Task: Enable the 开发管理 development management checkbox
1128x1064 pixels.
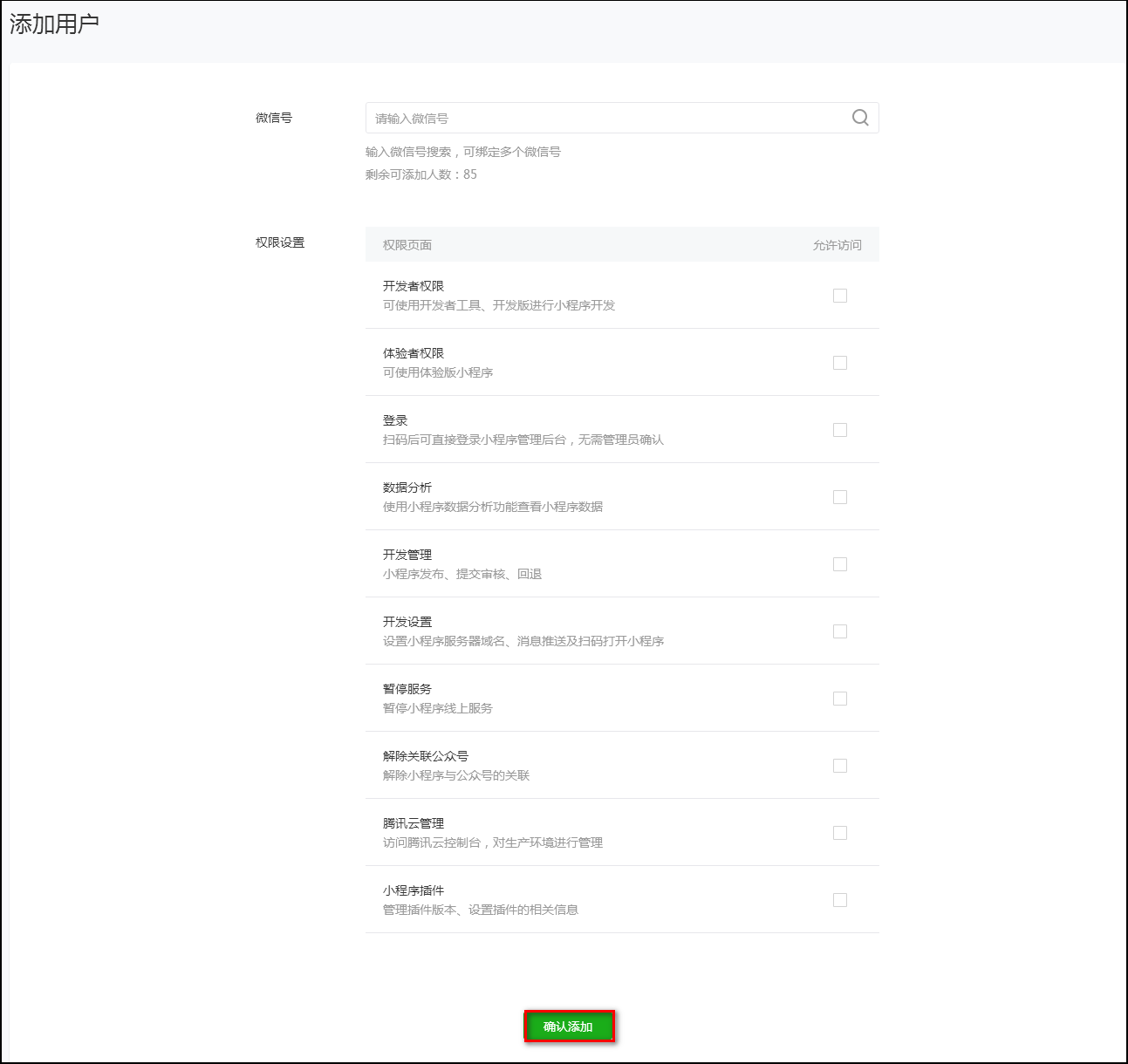Action: pos(839,563)
